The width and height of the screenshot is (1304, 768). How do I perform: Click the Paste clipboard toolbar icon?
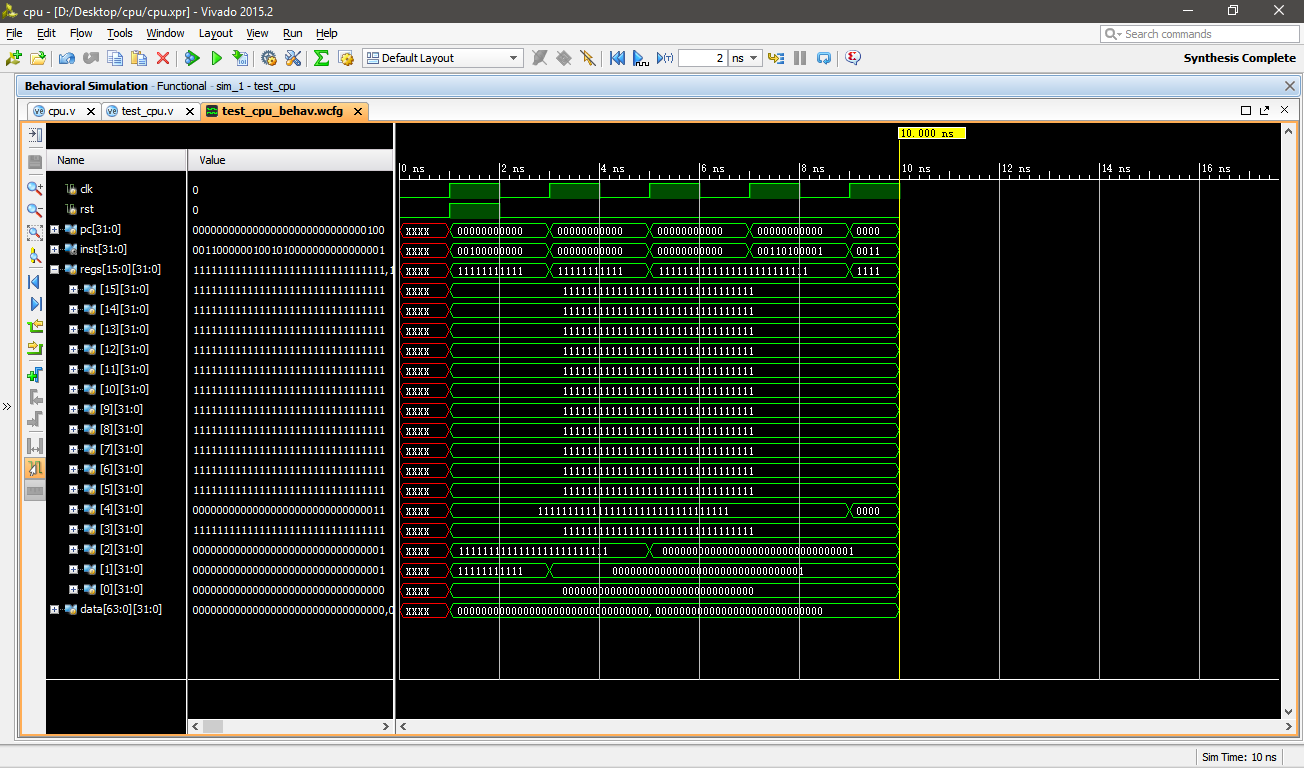click(139, 58)
